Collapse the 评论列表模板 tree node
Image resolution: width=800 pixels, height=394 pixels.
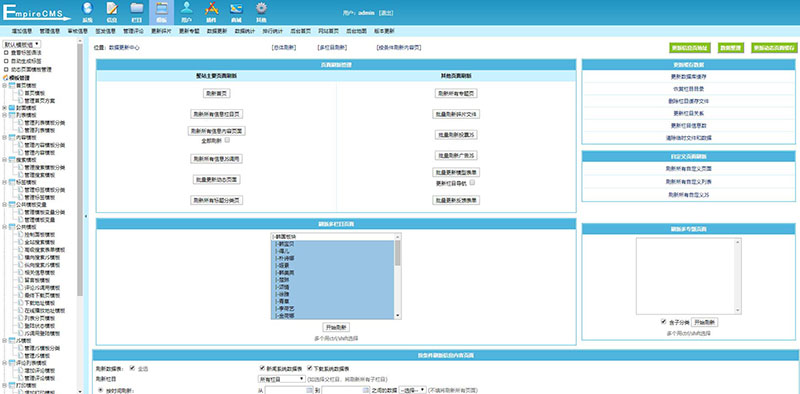coord(5,363)
